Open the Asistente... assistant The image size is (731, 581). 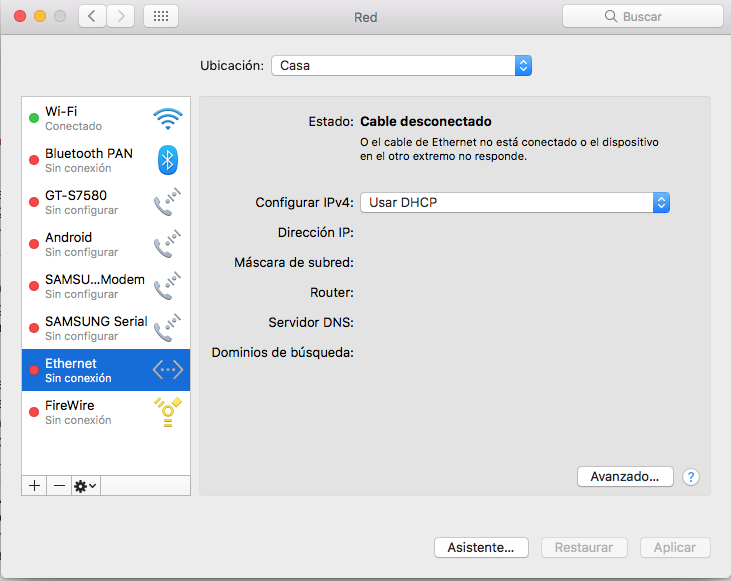(x=481, y=547)
